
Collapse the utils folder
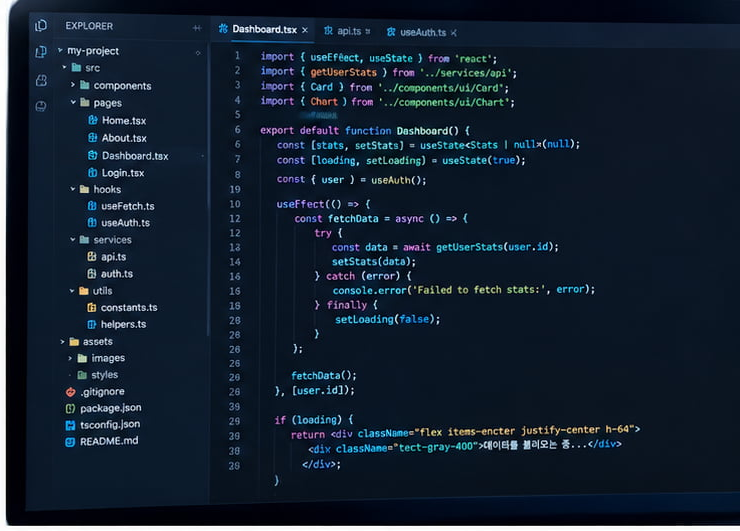tap(72, 291)
